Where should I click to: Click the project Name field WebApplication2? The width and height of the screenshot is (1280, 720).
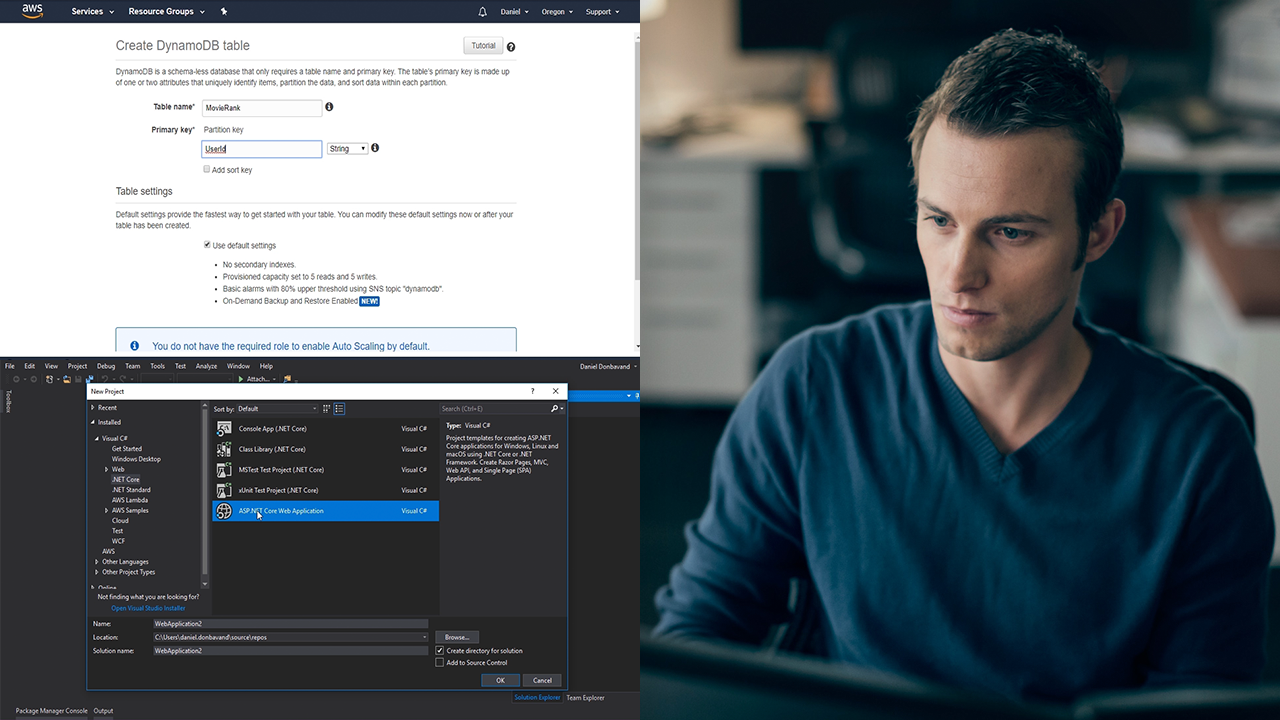click(290, 624)
